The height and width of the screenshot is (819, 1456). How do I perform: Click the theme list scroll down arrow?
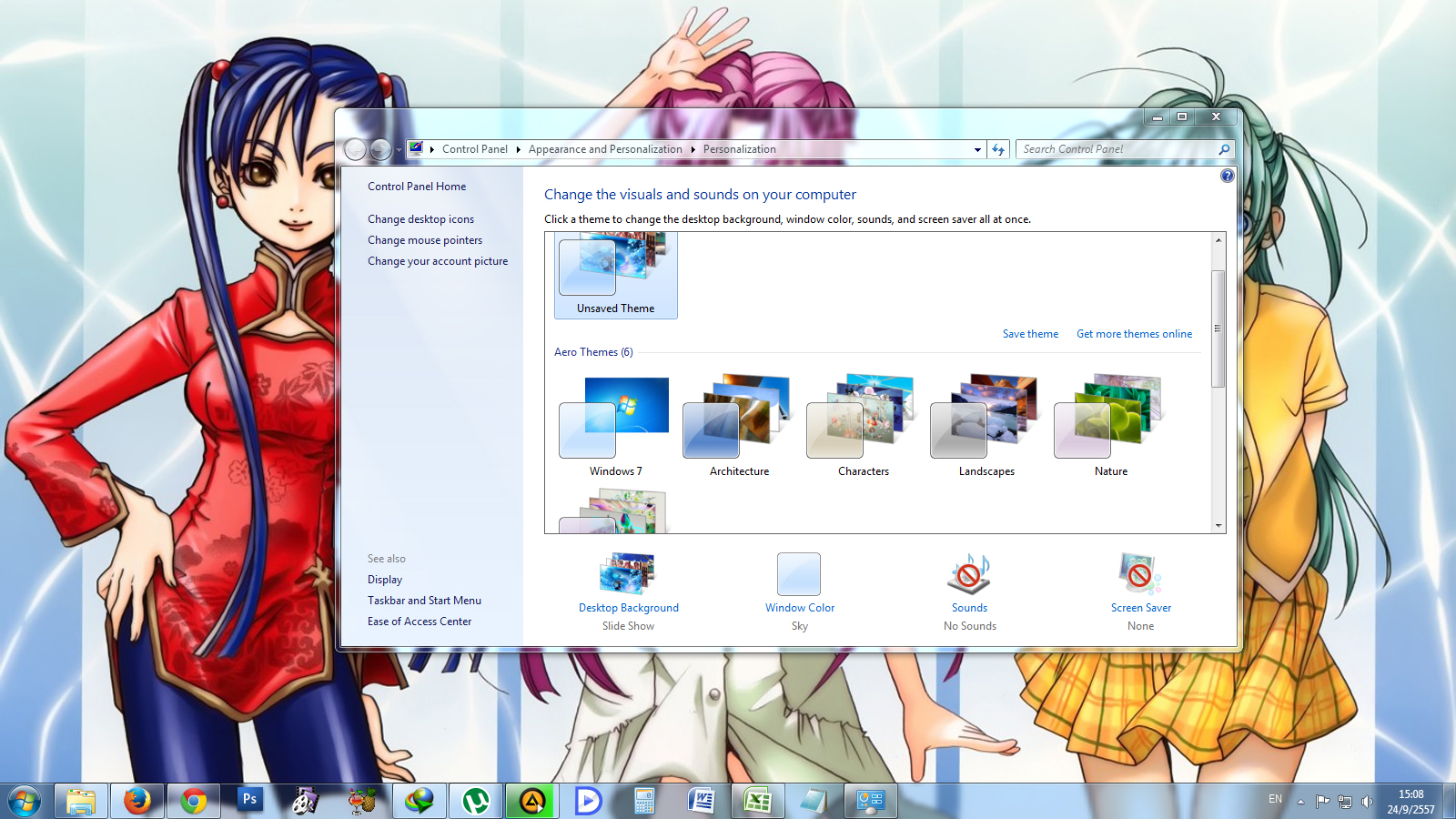pyautogui.click(x=1218, y=525)
